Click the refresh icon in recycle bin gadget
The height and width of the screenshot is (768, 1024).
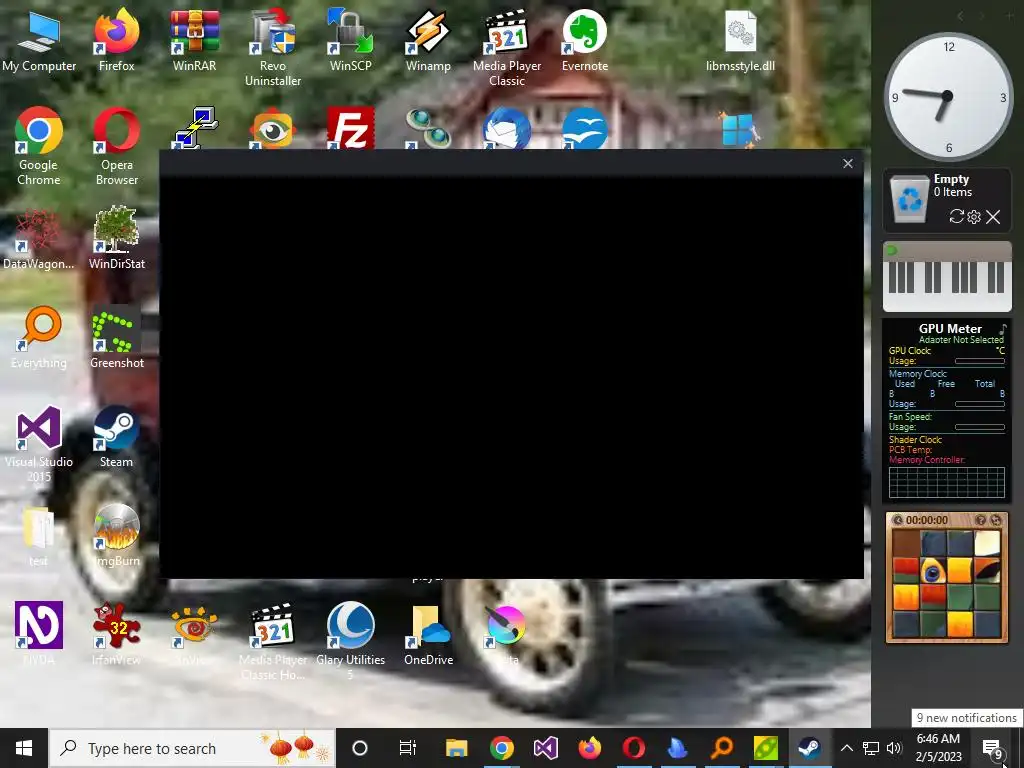[x=957, y=216]
